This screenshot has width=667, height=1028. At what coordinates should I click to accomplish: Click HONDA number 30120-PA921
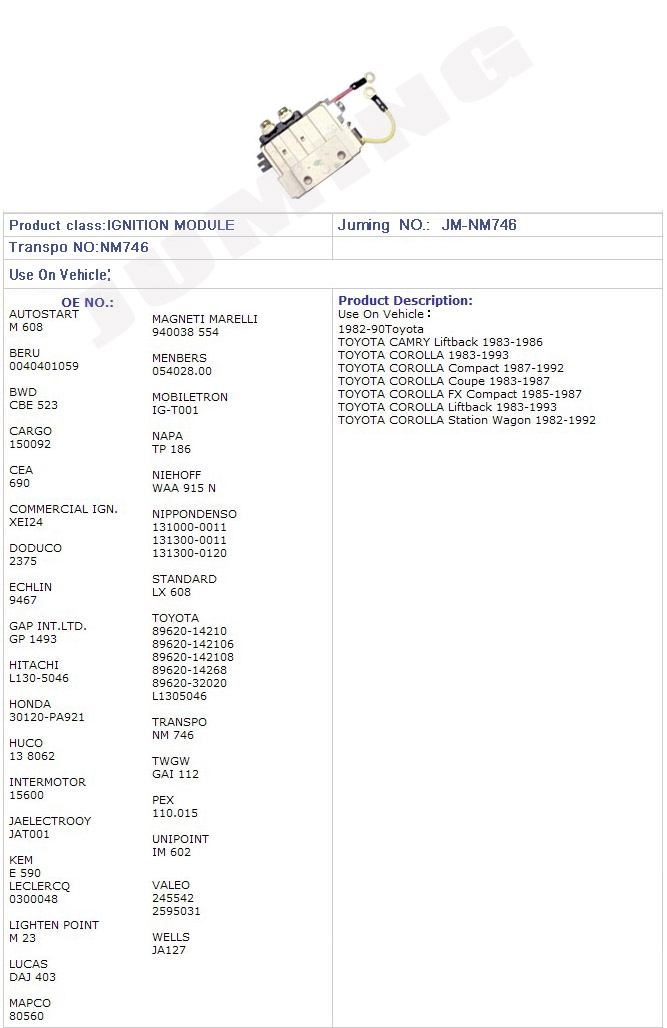pyautogui.click(x=47, y=717)
